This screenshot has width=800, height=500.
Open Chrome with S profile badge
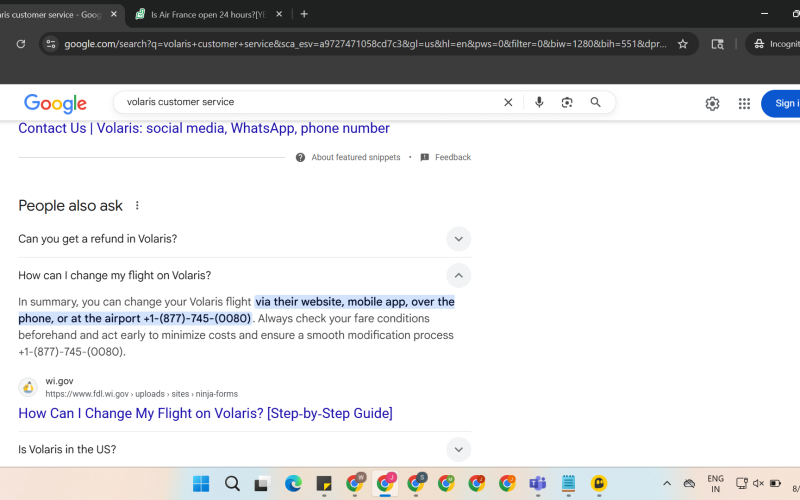tap(416, 482)
